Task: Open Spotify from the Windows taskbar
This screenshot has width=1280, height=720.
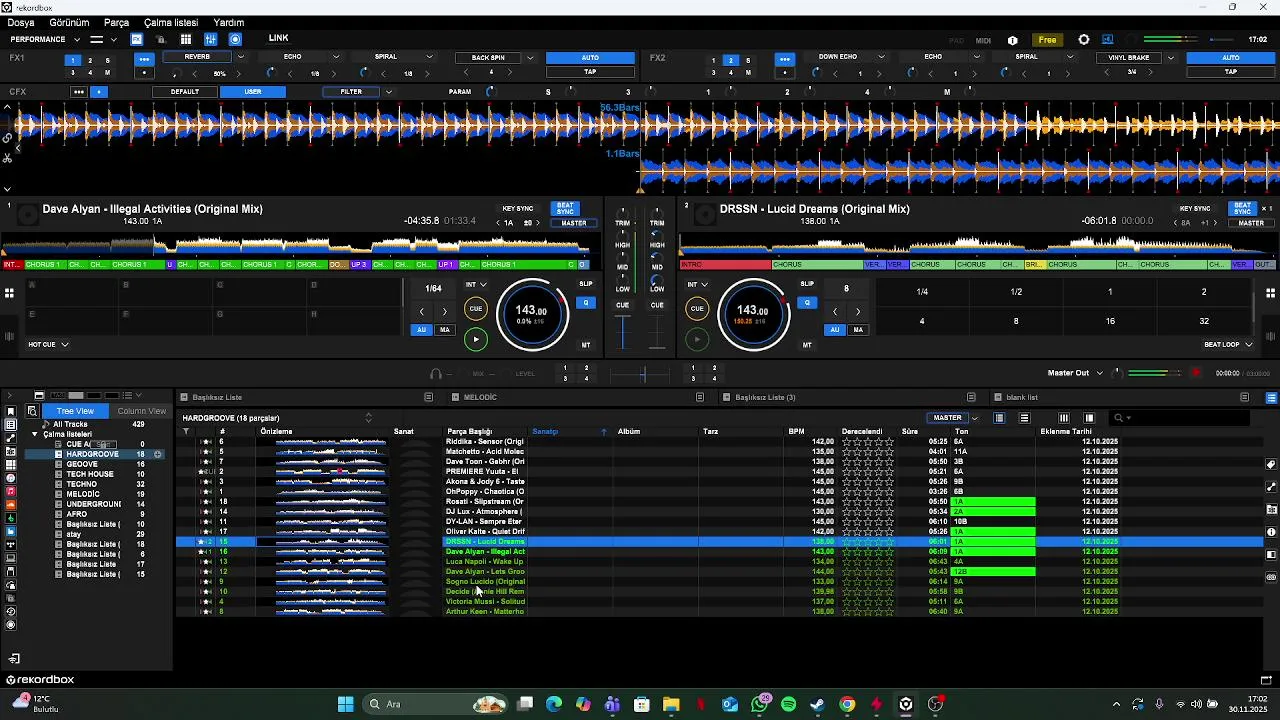Action: coord(788,704)
